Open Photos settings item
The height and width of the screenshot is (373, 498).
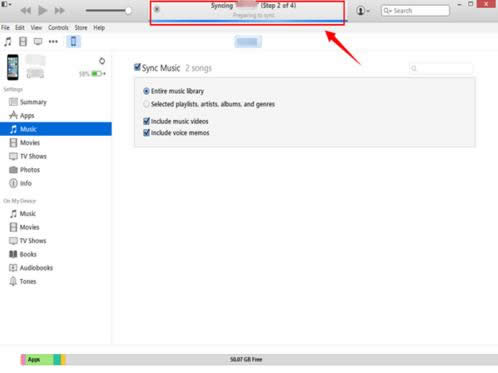click(x=56, y=170)
